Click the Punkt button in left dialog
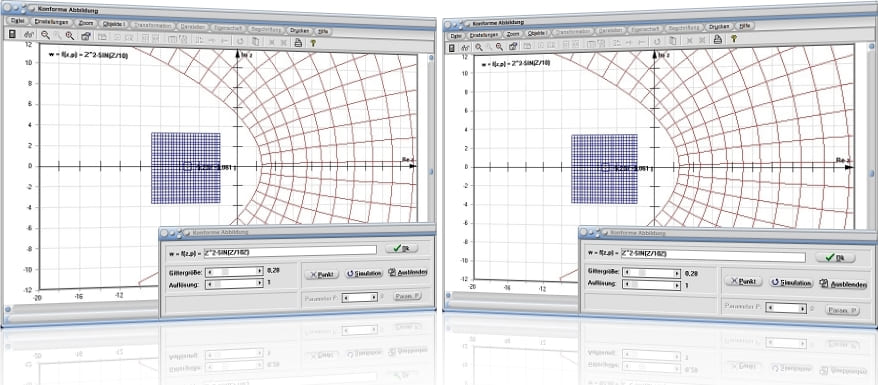878x385 pixels. click(321, 275)
